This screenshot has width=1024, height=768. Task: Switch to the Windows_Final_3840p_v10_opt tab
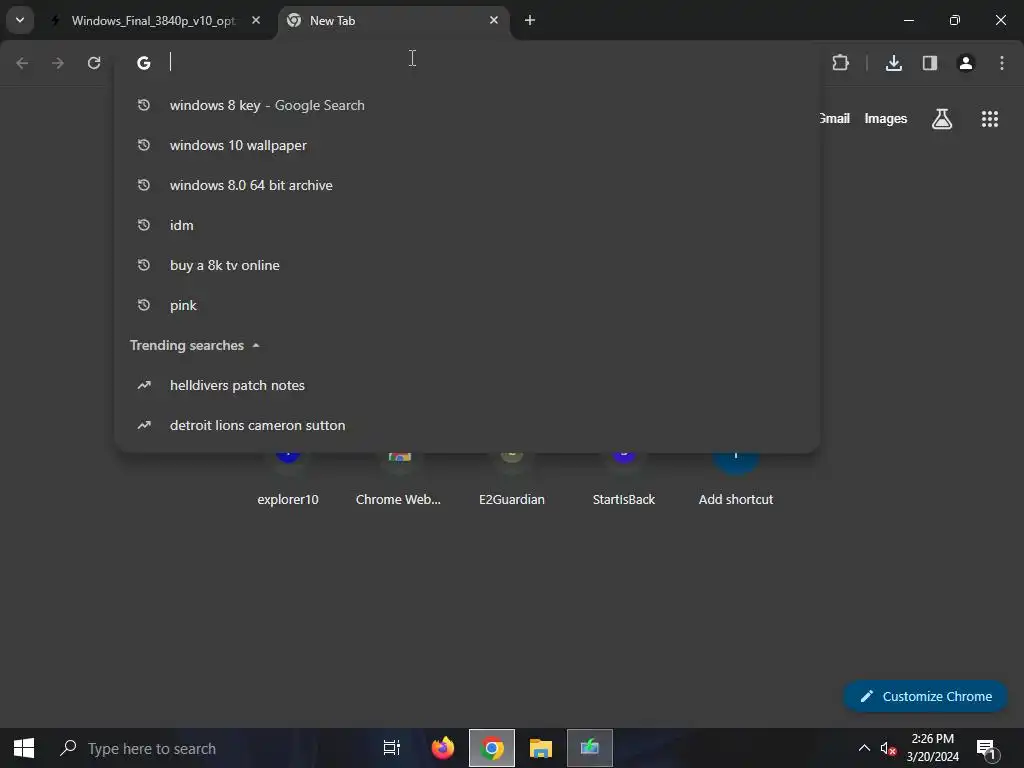click(153, 21)
